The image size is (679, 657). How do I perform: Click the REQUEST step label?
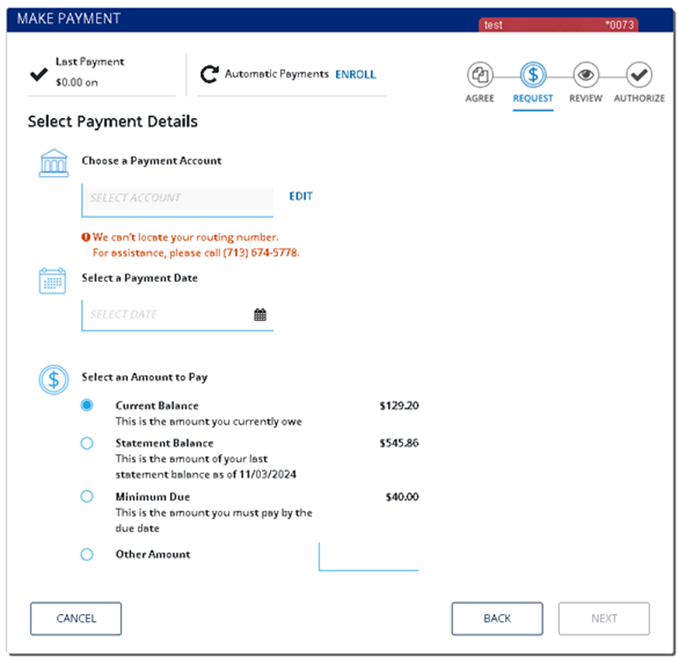[x=533, y=98]
